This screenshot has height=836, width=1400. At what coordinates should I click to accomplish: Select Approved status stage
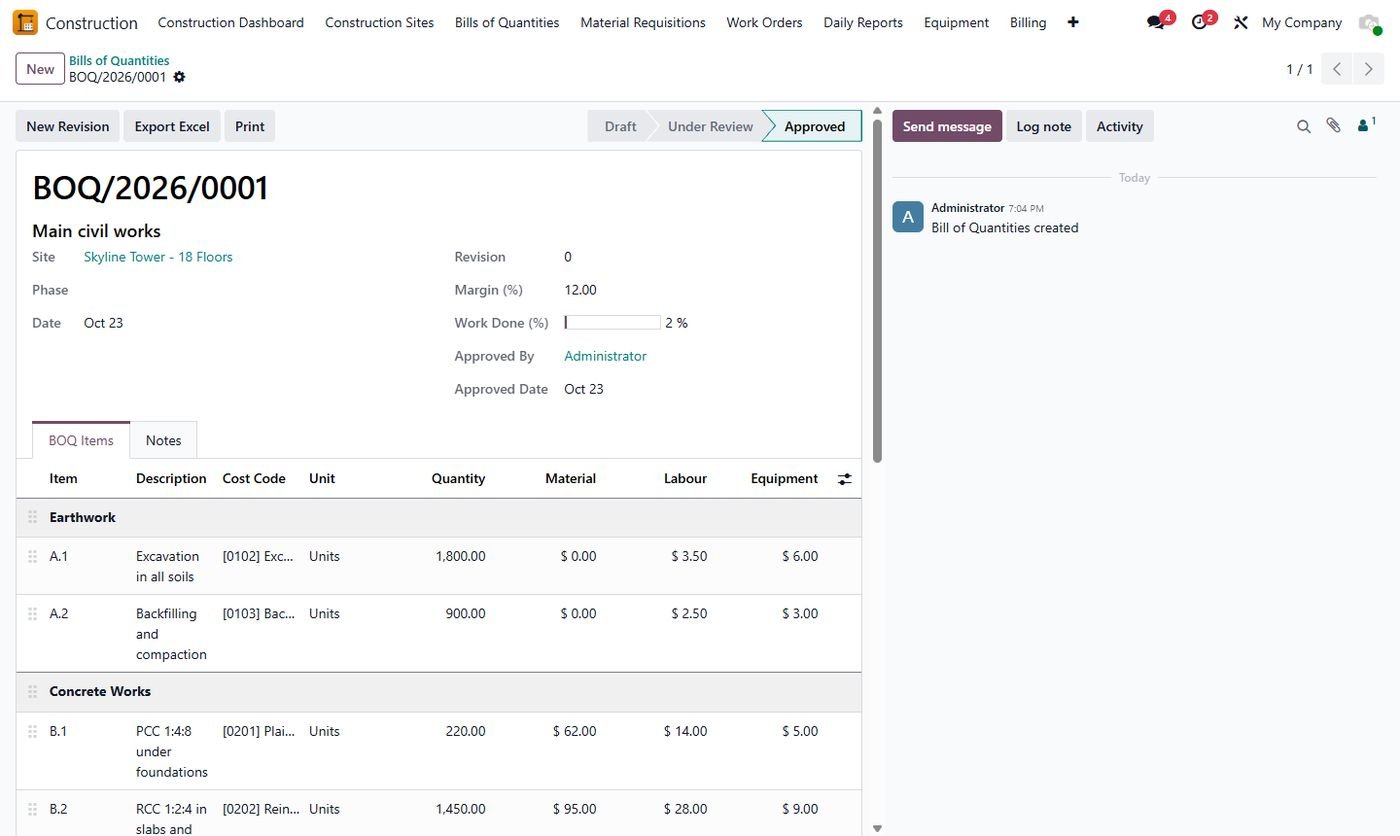814,126
